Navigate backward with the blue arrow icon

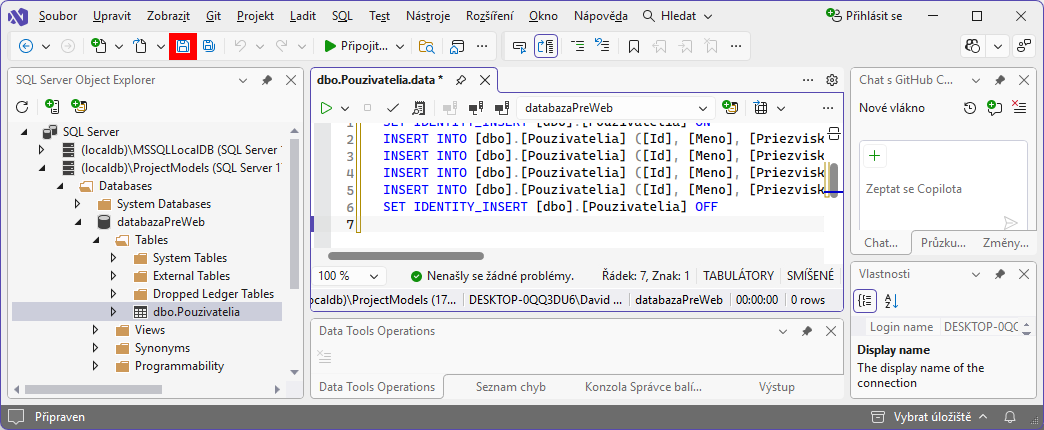[x=26, y=46]
